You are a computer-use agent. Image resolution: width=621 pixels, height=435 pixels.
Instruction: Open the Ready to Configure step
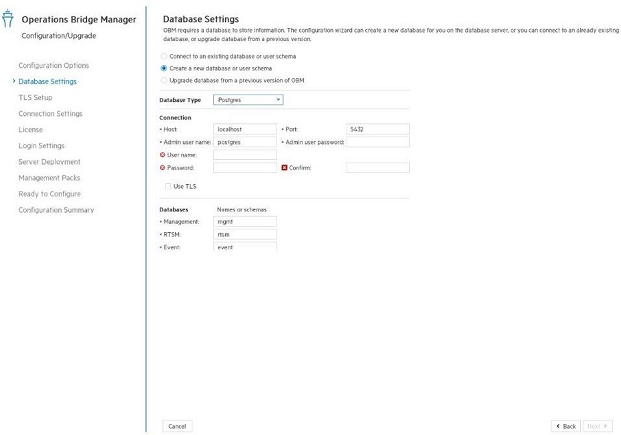click(x=50, y=194)
